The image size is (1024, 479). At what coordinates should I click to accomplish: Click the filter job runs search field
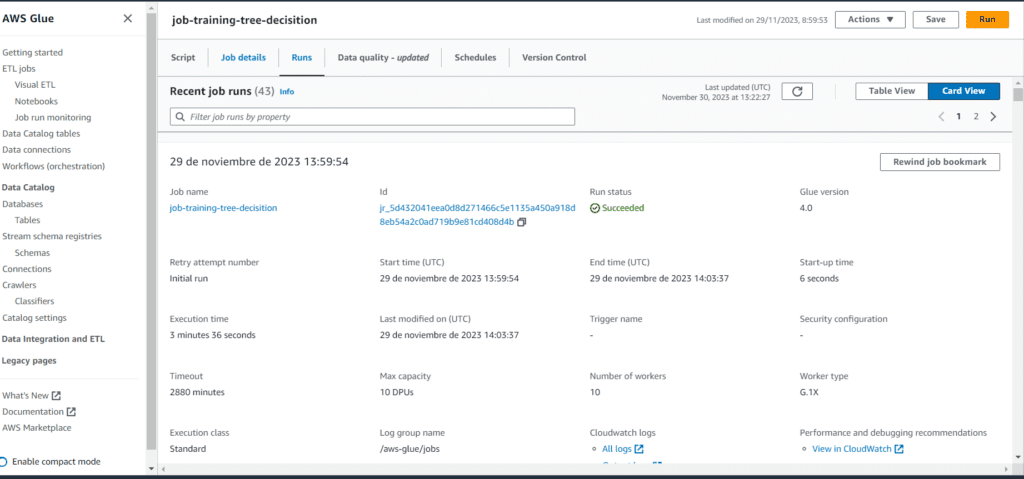372,117
